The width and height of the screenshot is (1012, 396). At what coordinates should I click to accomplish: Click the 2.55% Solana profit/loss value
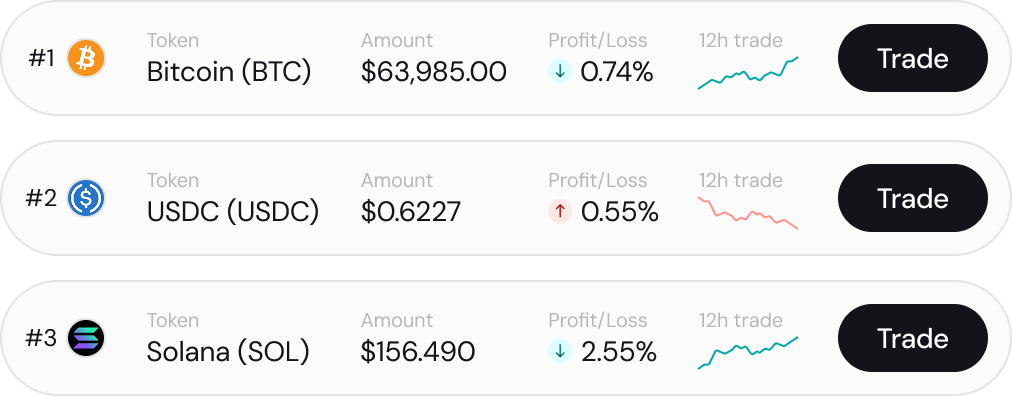[x=619, y=352]
